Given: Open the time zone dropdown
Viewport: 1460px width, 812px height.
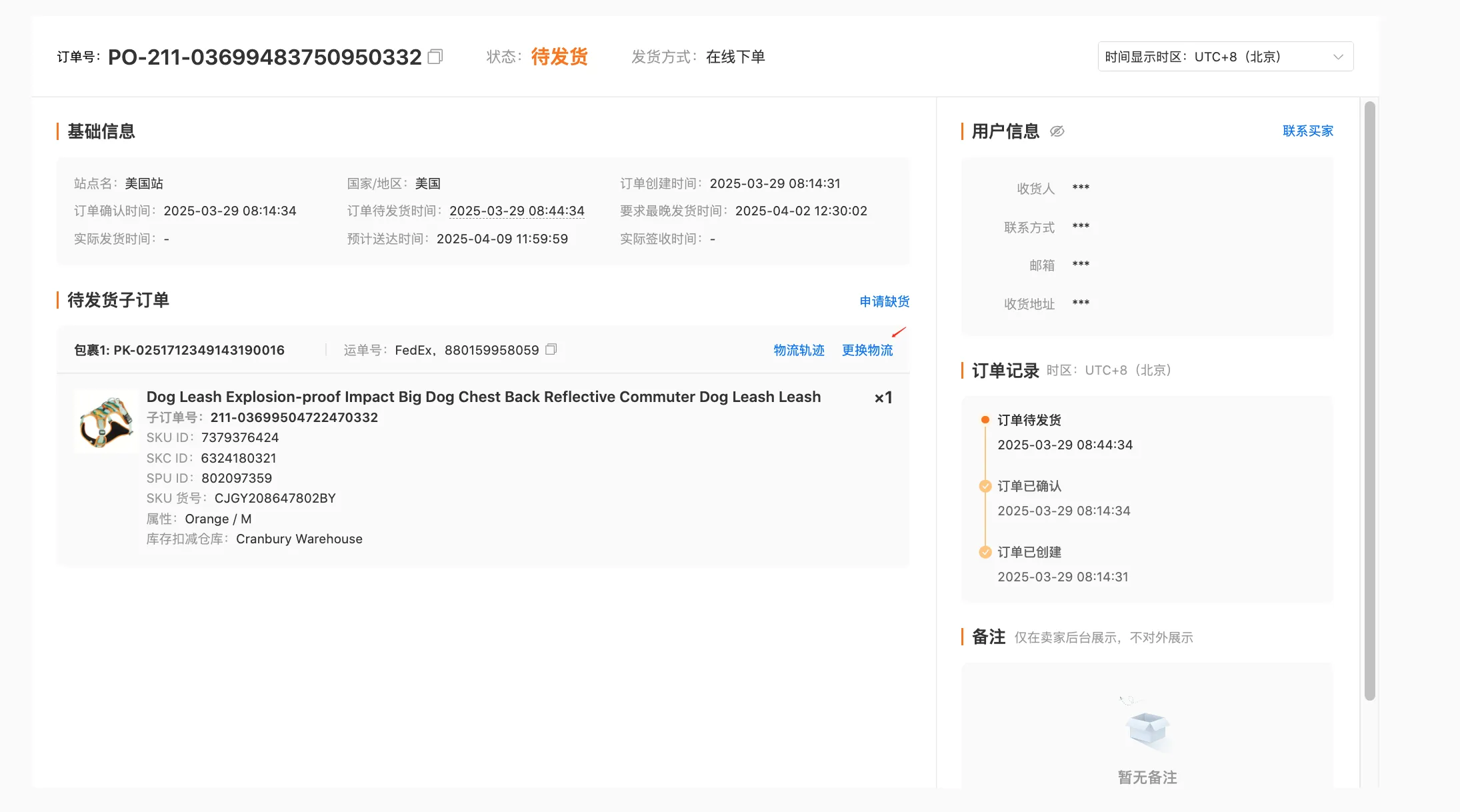Looking at the screenshot, I should (1224, 57).
